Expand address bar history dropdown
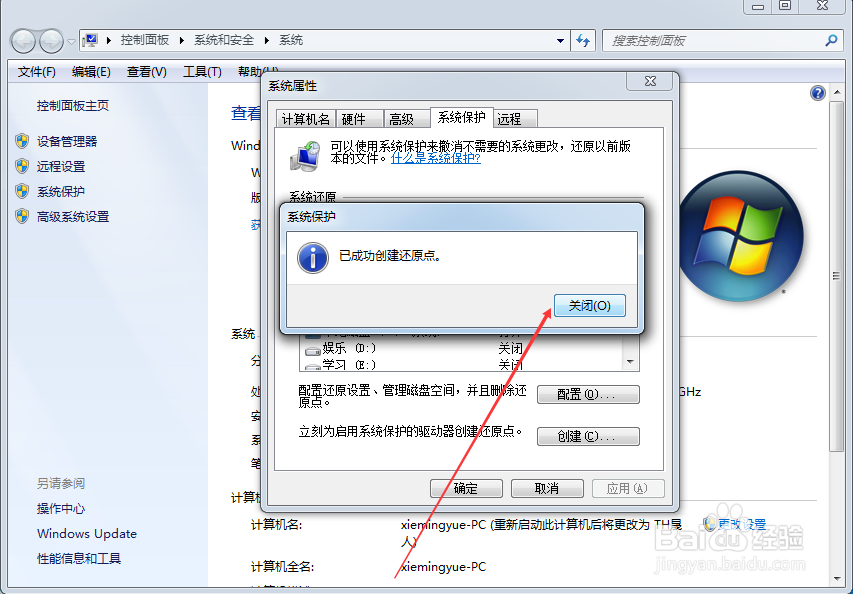This screenshot has width=853, height=594. [560, 41]
